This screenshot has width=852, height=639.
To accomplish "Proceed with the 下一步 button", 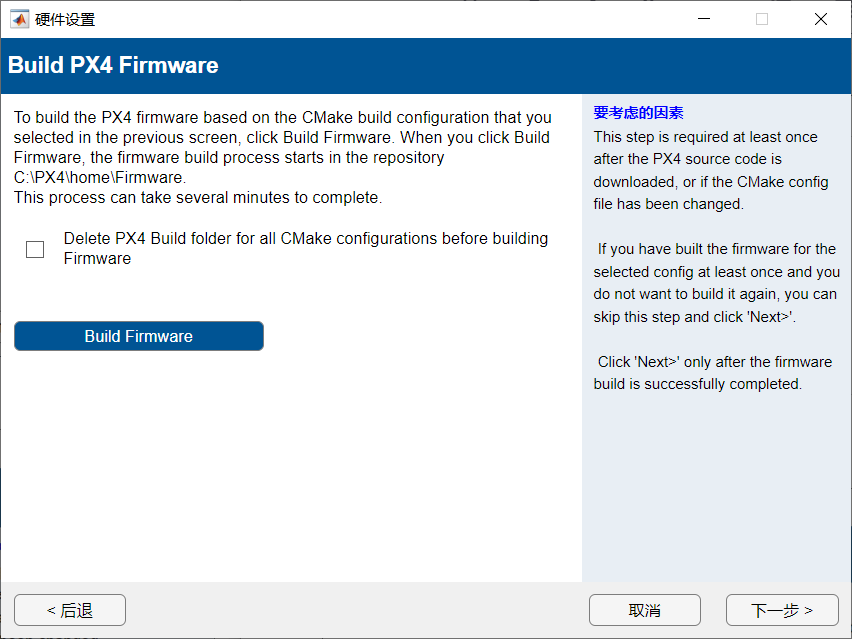I will click(782, 610).
